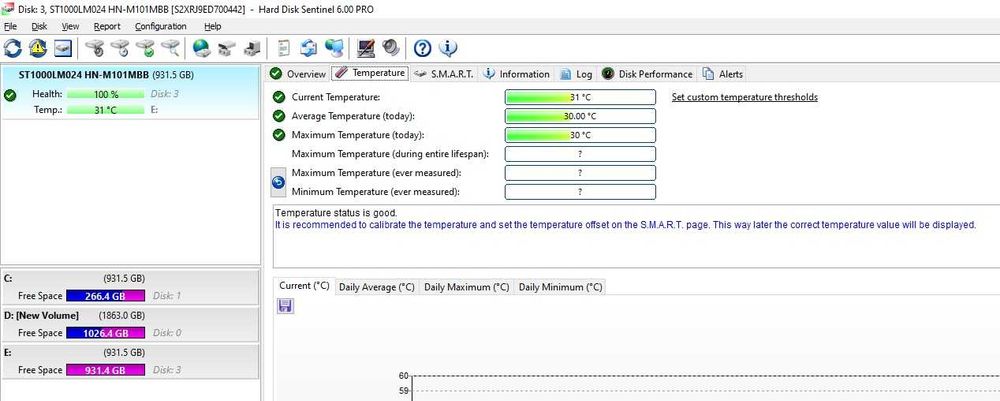This screenshot has height=401, width=1000.
Task: Click the speaker sound toolbar icon
Action: point(390,48)
